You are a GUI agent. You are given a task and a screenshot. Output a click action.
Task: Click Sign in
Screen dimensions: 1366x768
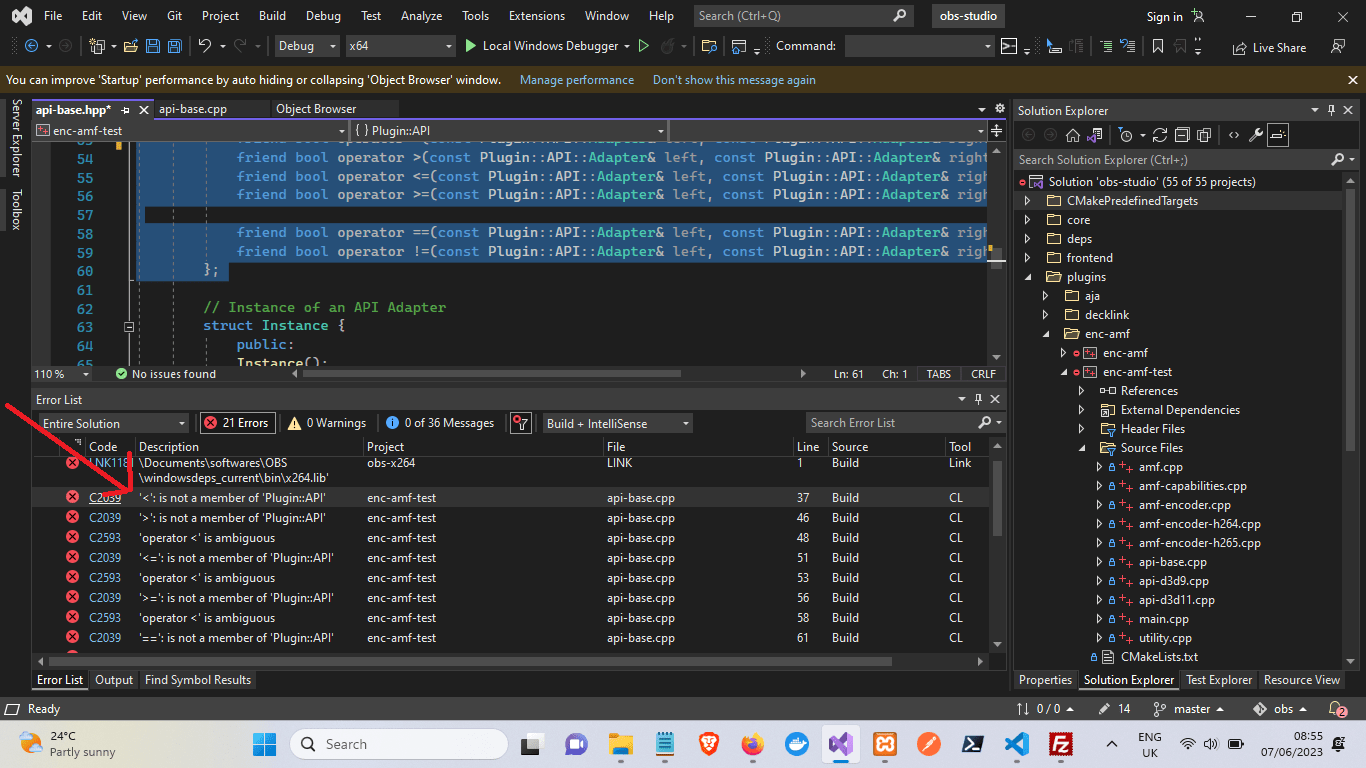point(1164,17)
